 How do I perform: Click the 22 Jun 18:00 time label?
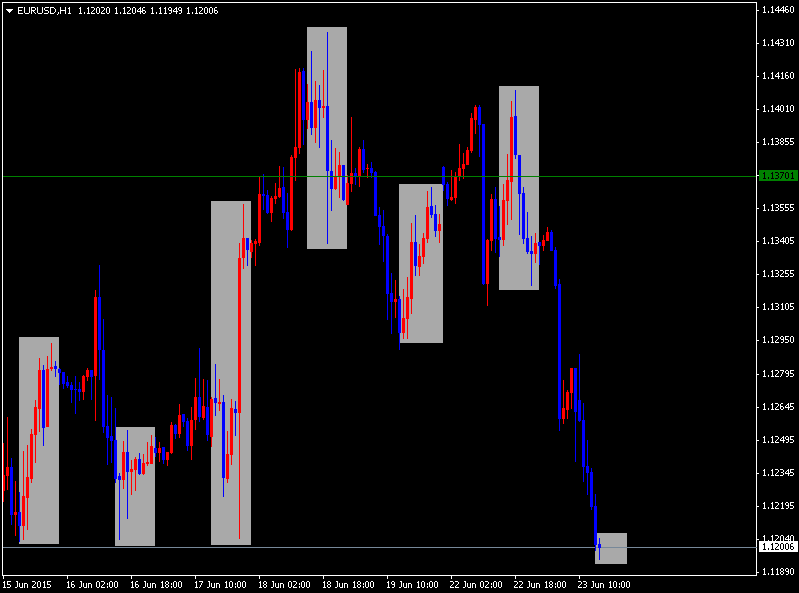click(x=540, y=584)
